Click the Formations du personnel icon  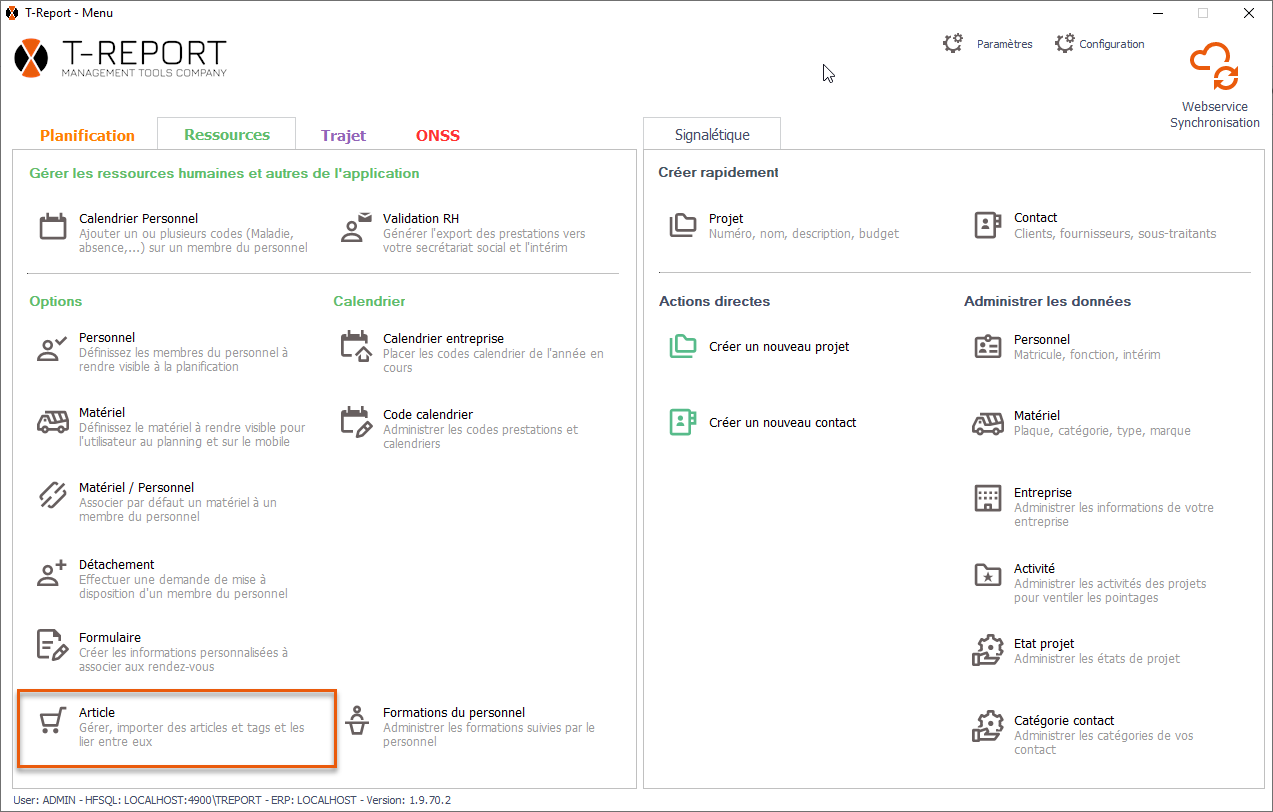point(355,721)
